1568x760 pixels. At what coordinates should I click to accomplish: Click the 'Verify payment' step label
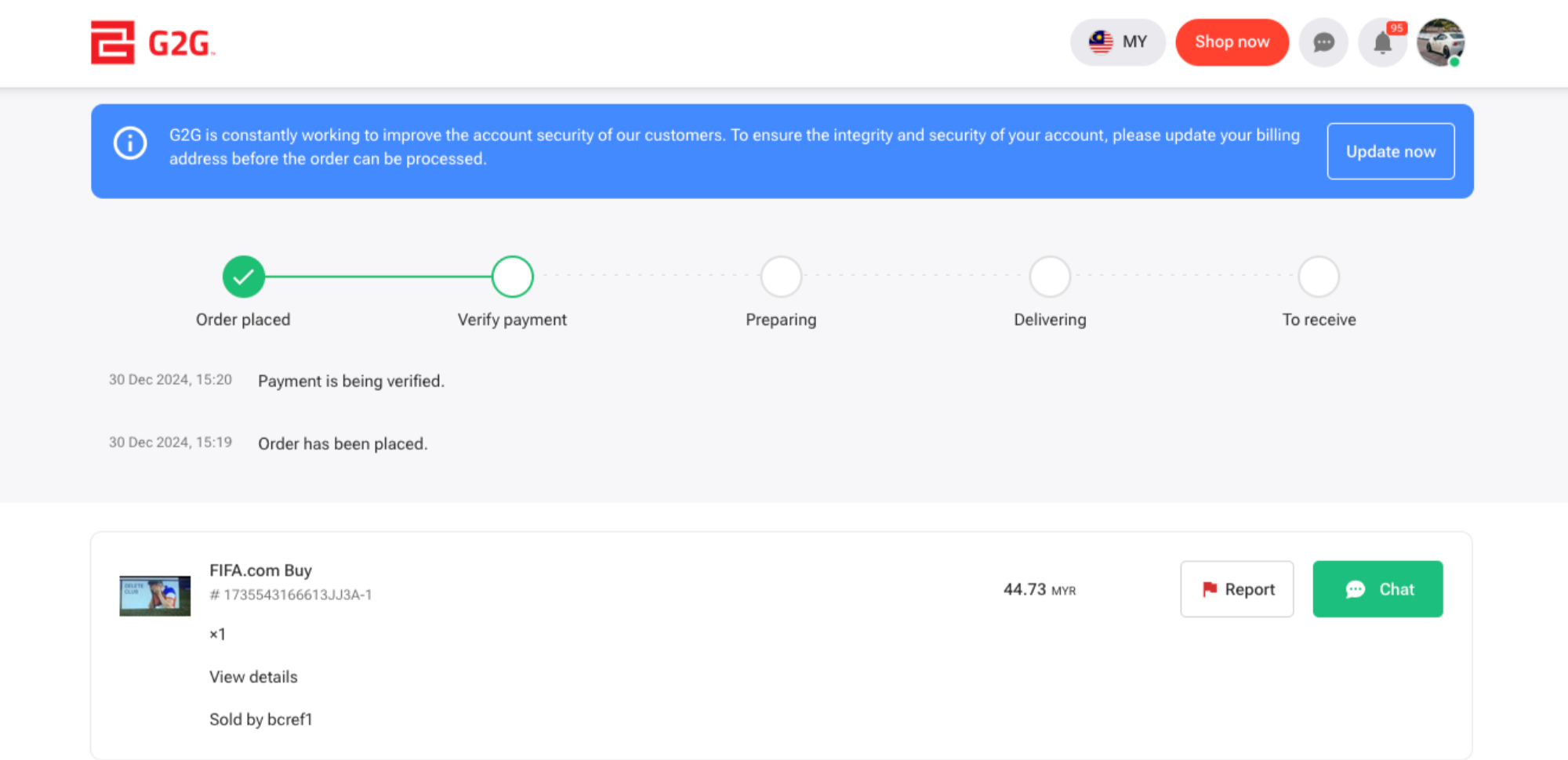pos(512,320)
